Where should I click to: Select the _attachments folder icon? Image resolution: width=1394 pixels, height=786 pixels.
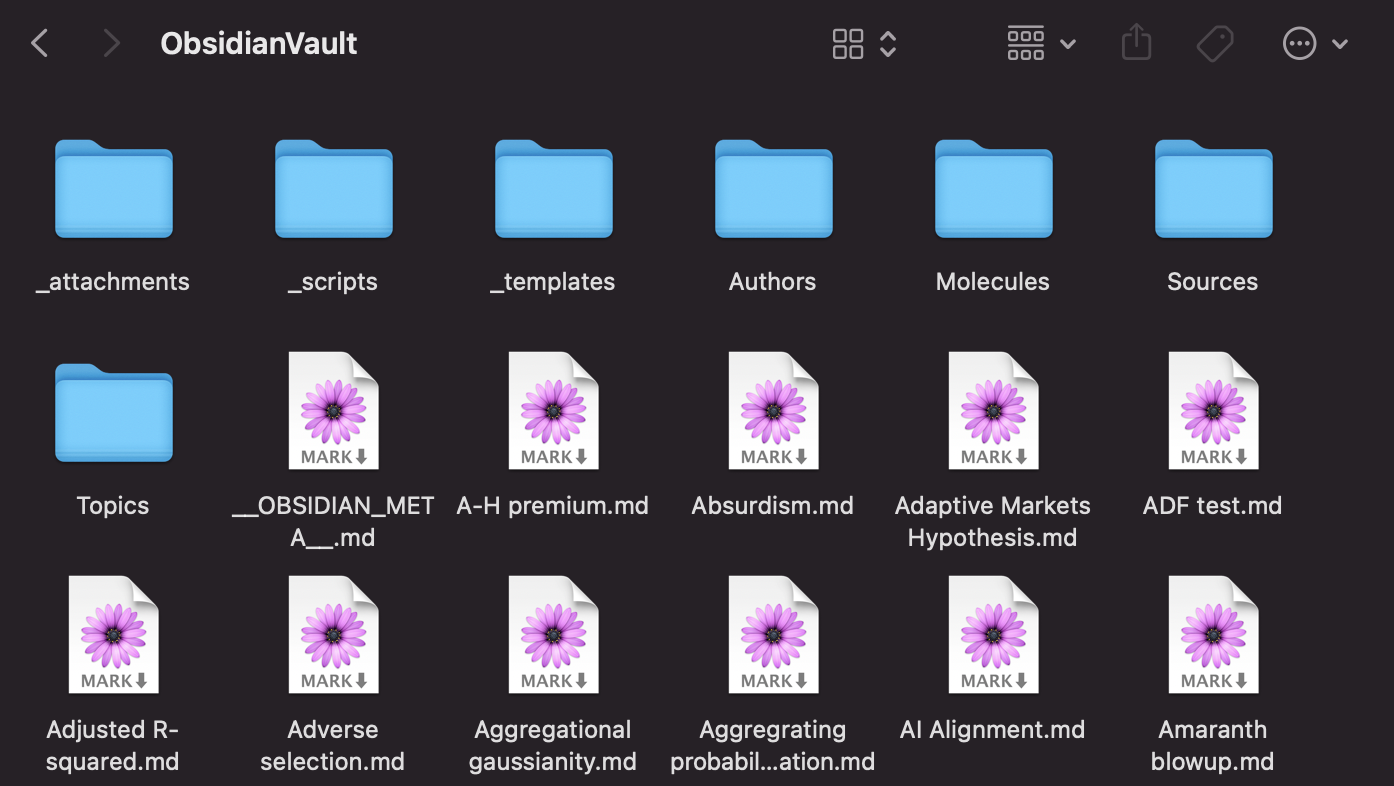click(x=113, y=189)
